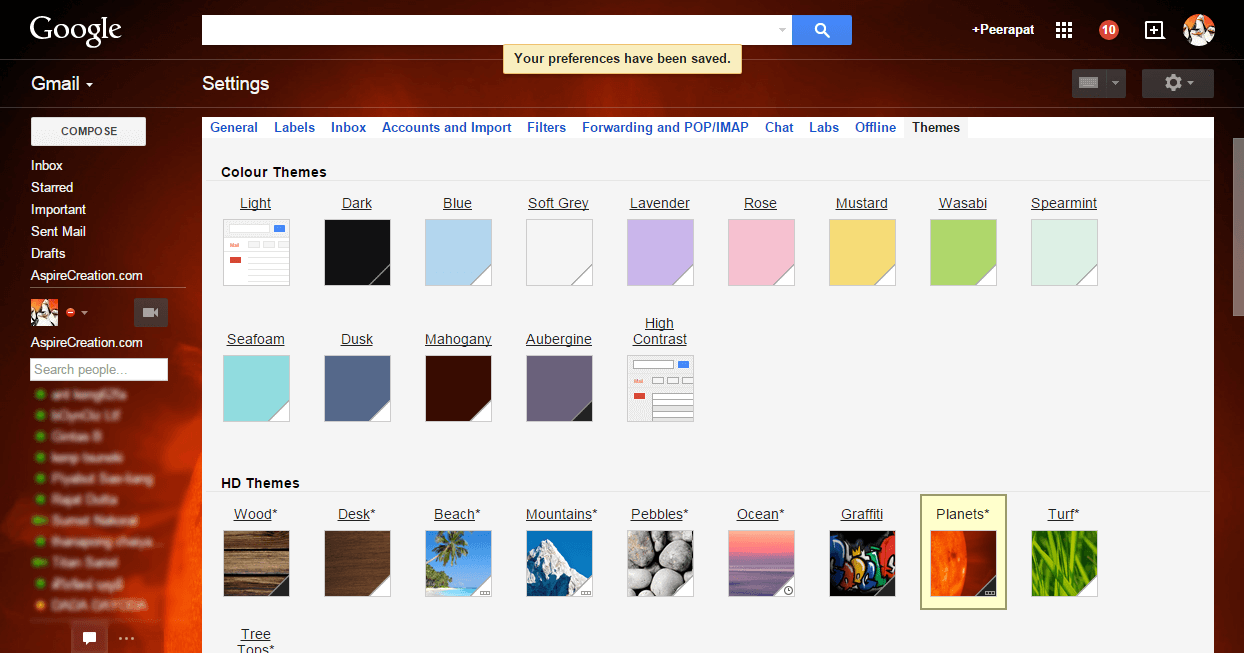This screenshot has height=653, width=1244.
Task: Choose the Pebbles HD theme thumbnail
Action: coord(660,563)
